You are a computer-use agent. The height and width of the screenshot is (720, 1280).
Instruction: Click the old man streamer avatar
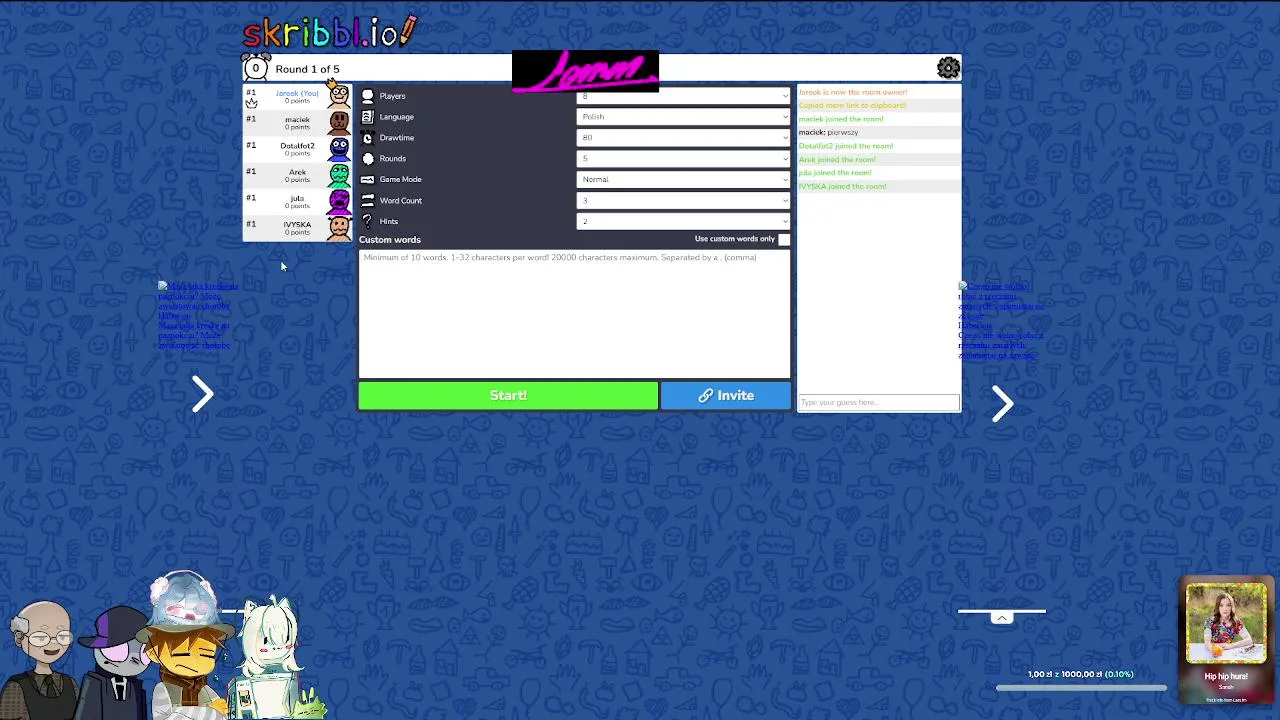coord(40,660)
